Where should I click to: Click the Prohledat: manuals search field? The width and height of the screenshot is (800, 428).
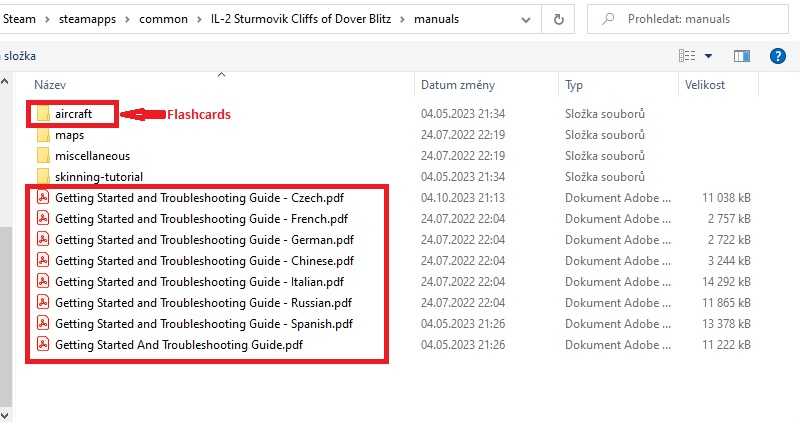click(700, 18)
